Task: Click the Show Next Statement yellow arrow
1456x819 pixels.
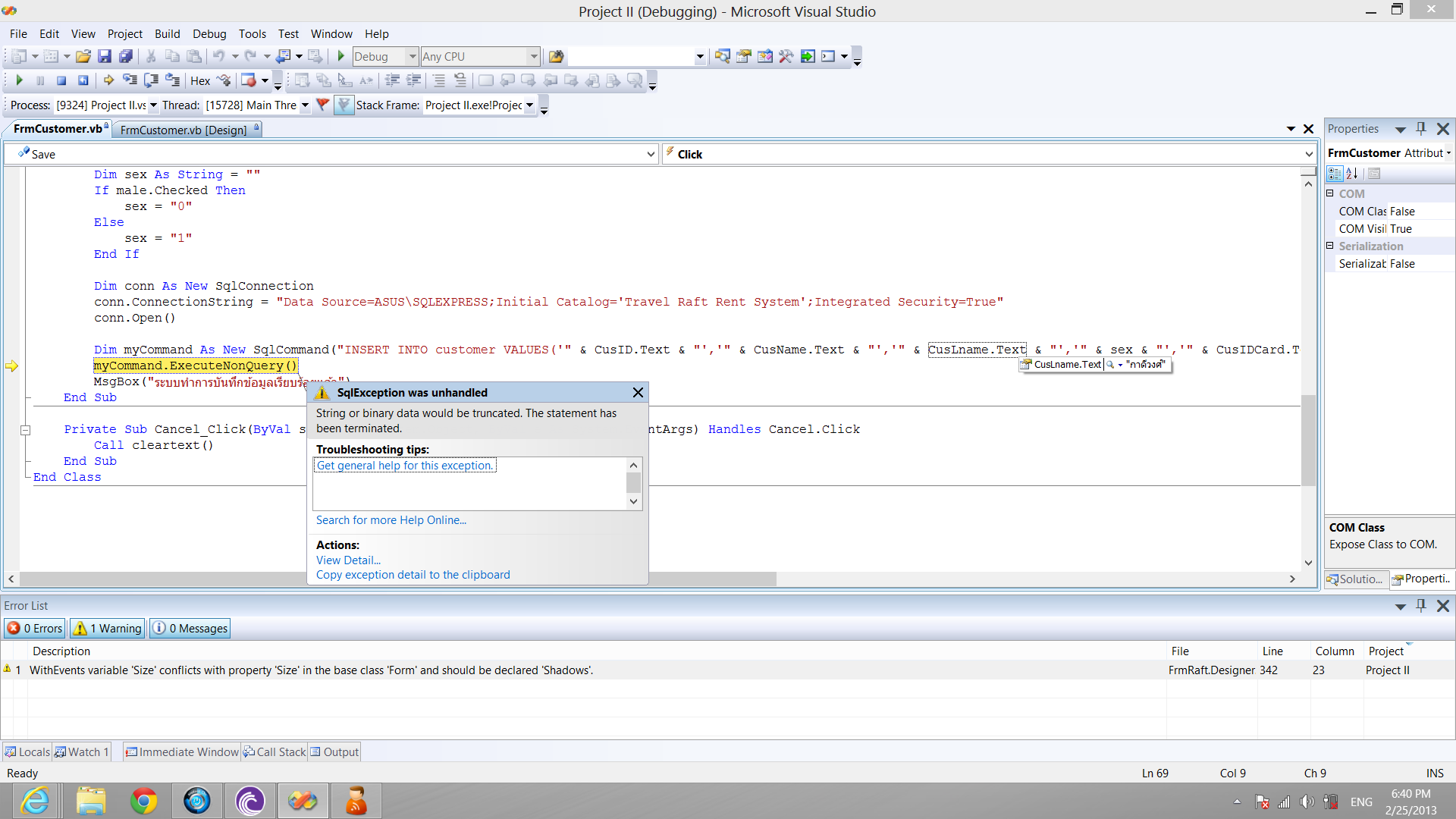Action: pyautogui.click(x=108, y=80)
